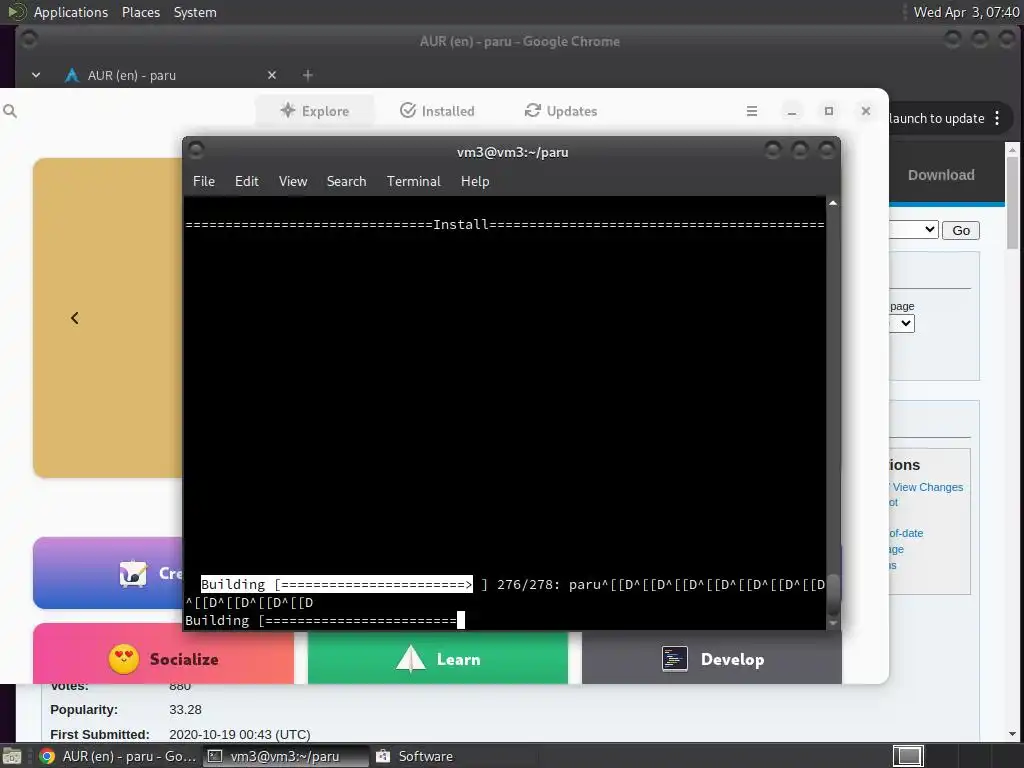Open the Develop category in Software
Image resolution: width=1024 pixels, height=768 pixels.
(712, 658)
